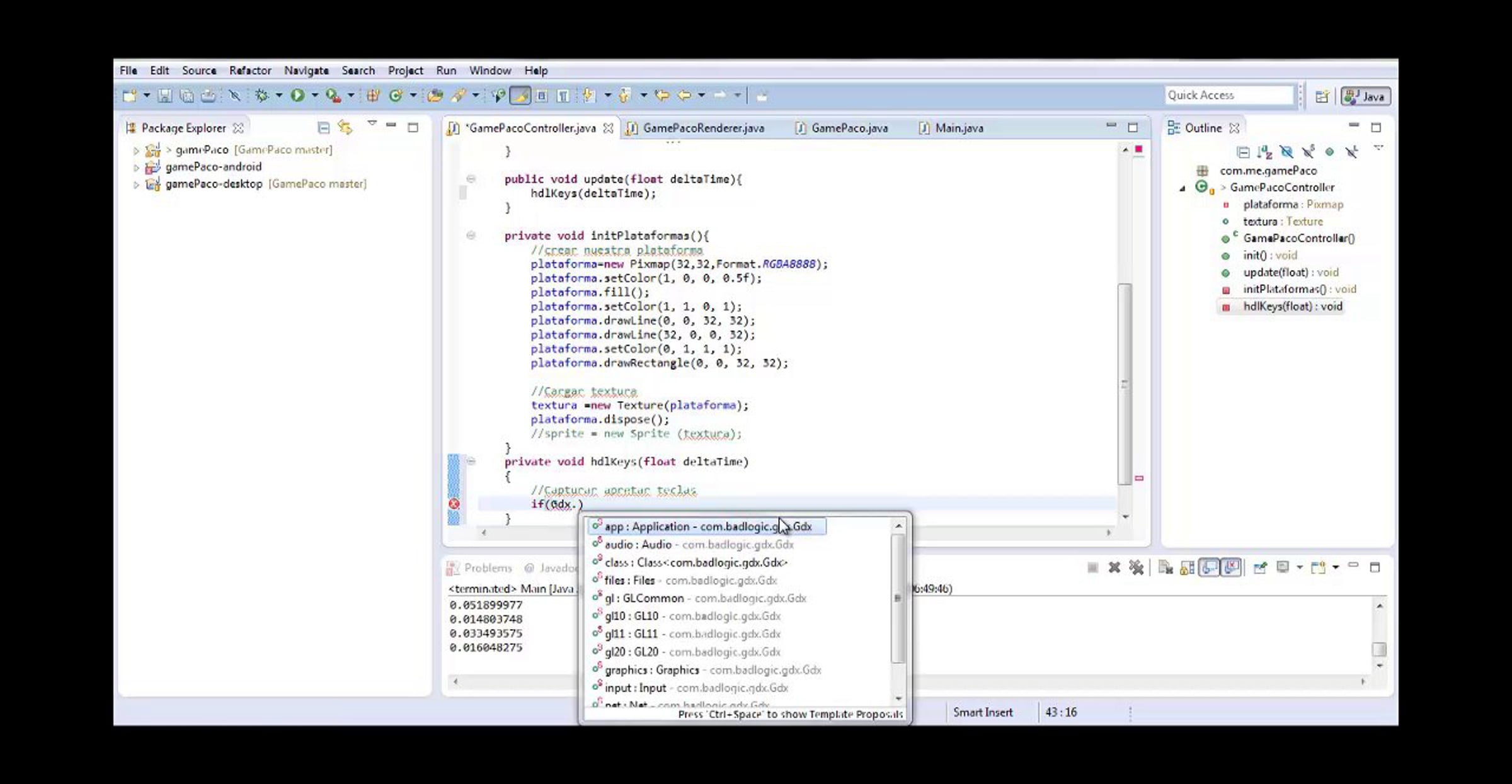Open the Run button dropdown arrow
The width and height of the screenshot is (1512, 784).
pyautogui.click(x=315, y=96)
